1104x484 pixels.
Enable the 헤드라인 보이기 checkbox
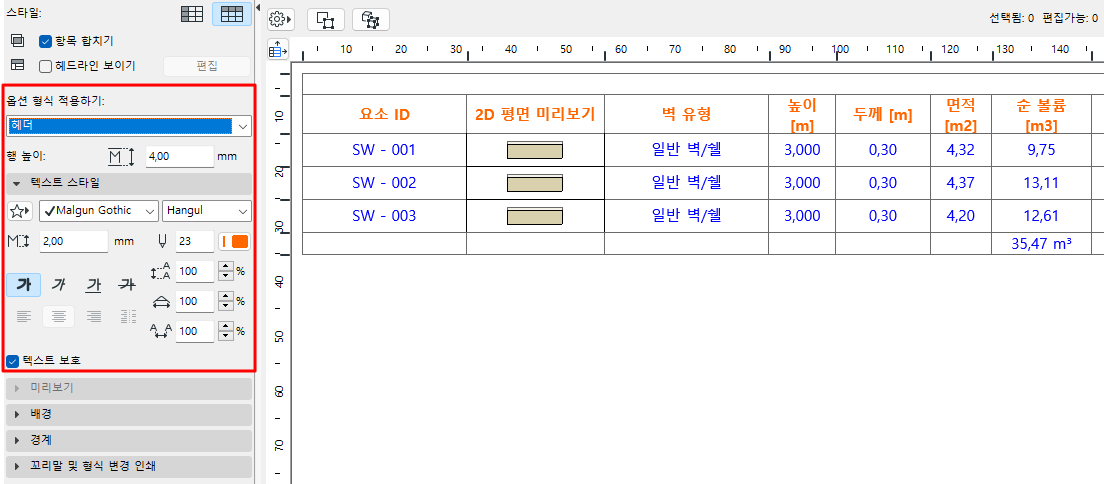coord(46,66)
